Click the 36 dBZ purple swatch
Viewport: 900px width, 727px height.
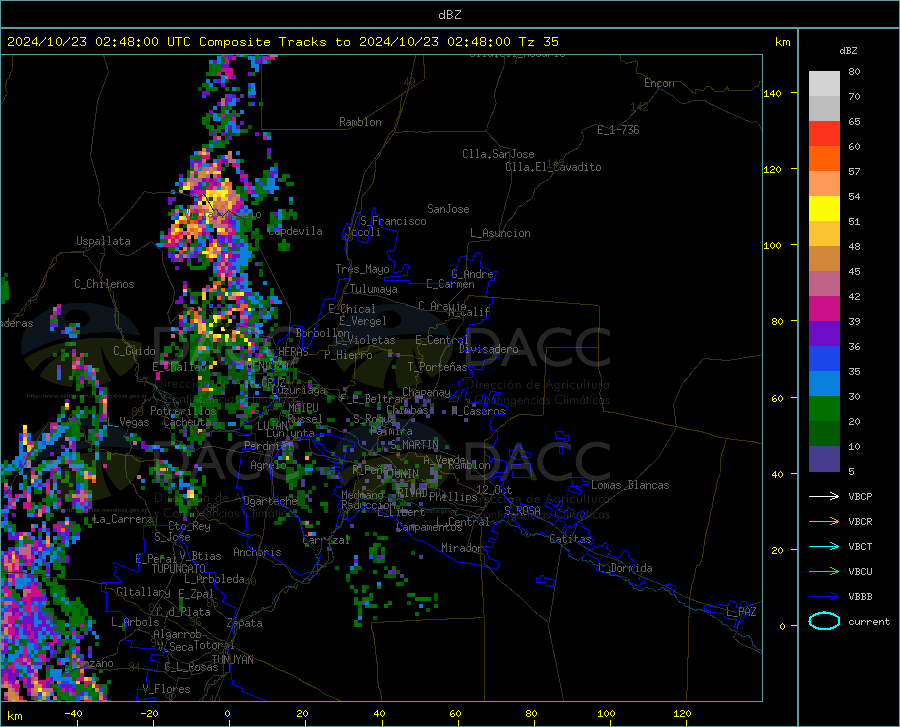coord(824,334)
